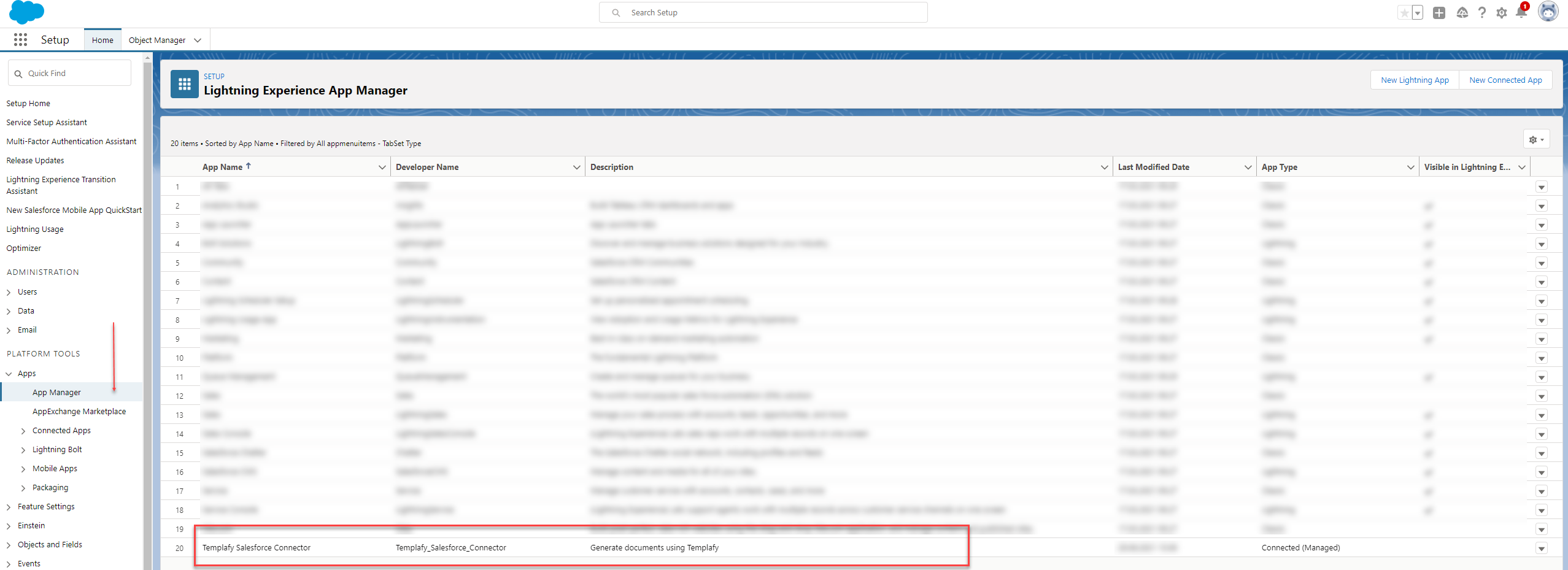Open the row actions menu for row 1
1568x570 pixels.
pyautogui.click(x=1541, y=187)
